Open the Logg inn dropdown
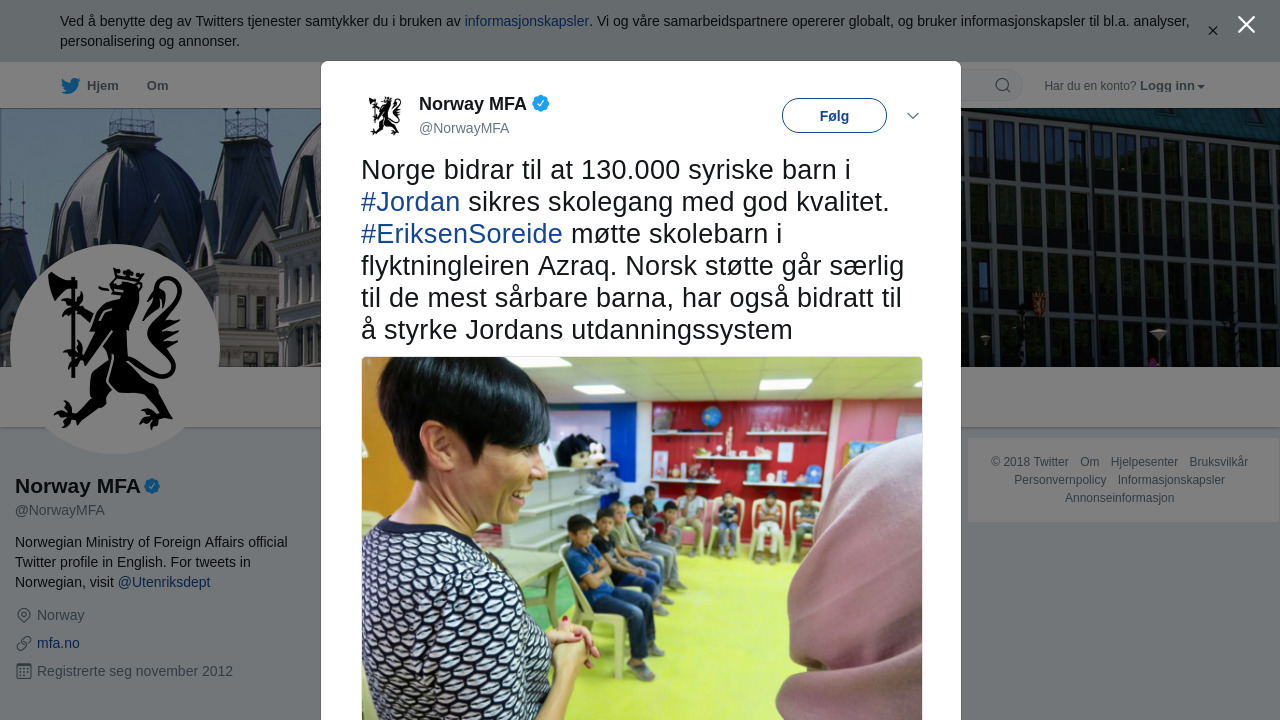The image size is (1280, 720). [x=1172, y=86]
